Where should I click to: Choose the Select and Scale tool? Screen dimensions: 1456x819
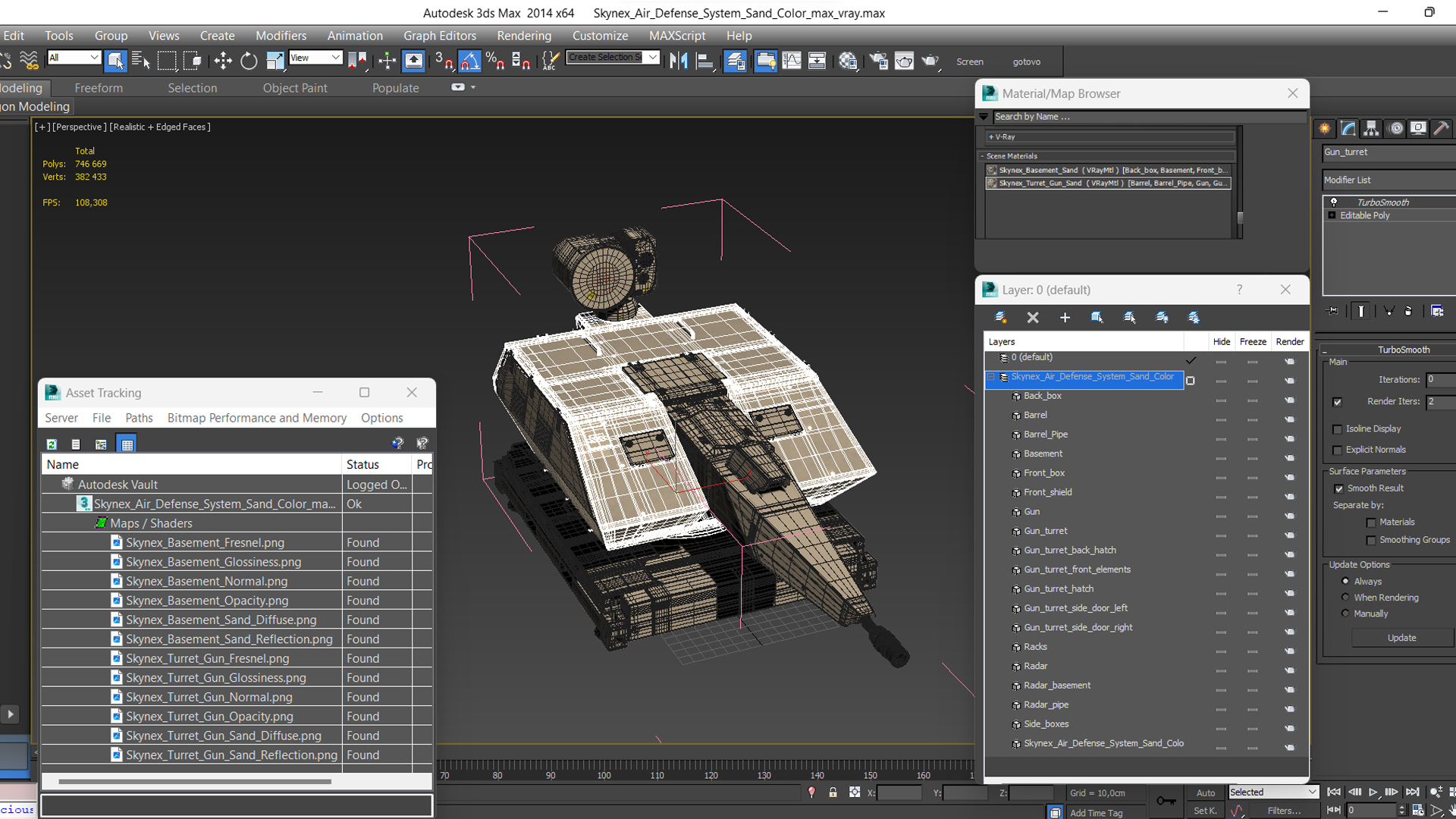275,61
